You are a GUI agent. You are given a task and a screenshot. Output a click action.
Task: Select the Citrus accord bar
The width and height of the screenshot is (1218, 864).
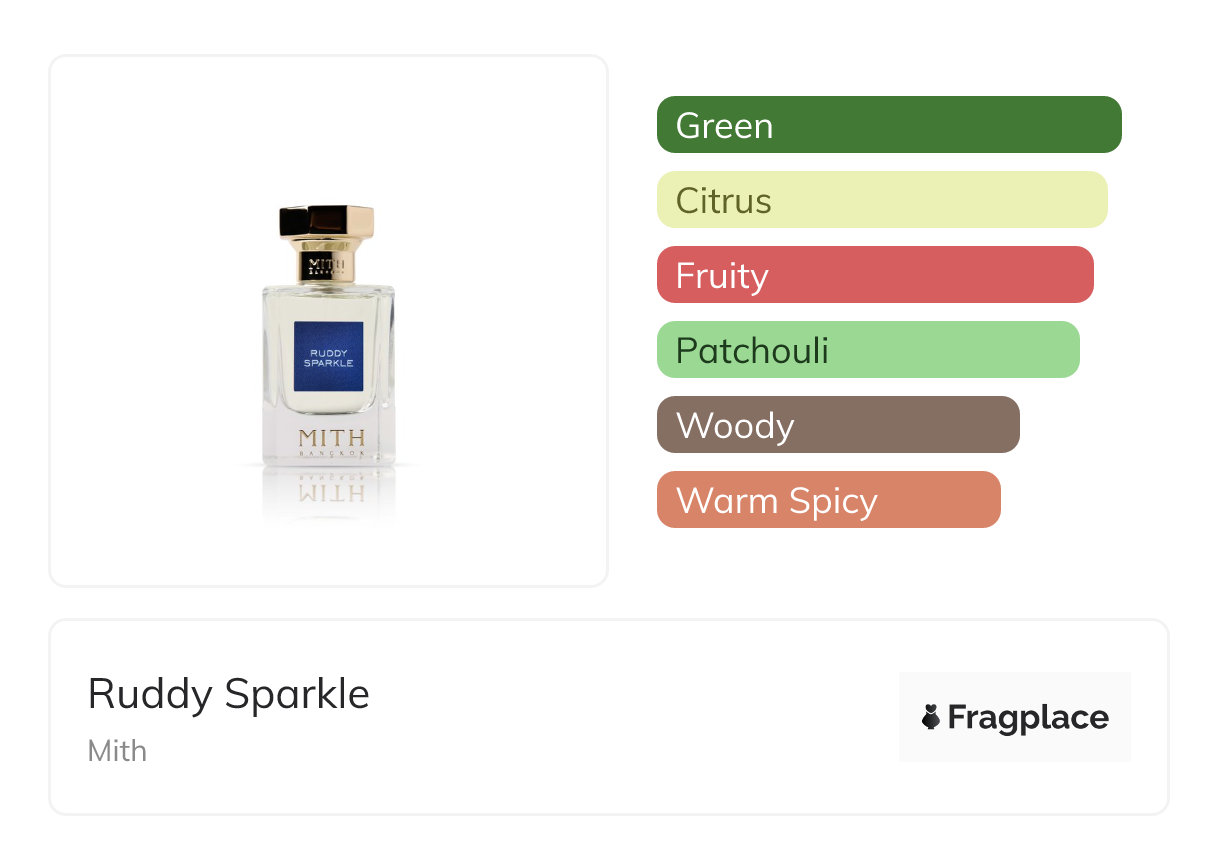pos(881,200)
